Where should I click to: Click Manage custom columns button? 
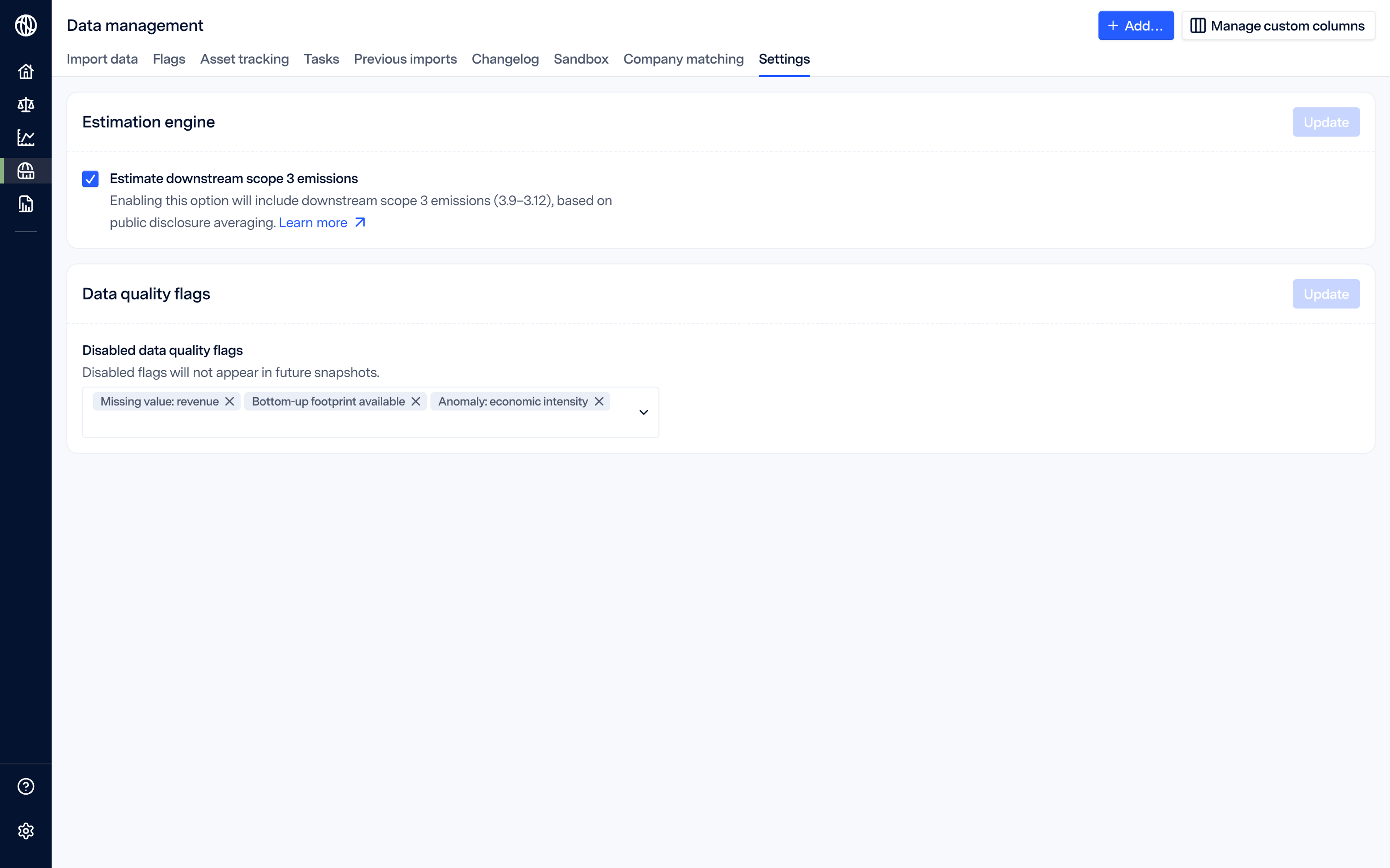(x=1277, y=26)
